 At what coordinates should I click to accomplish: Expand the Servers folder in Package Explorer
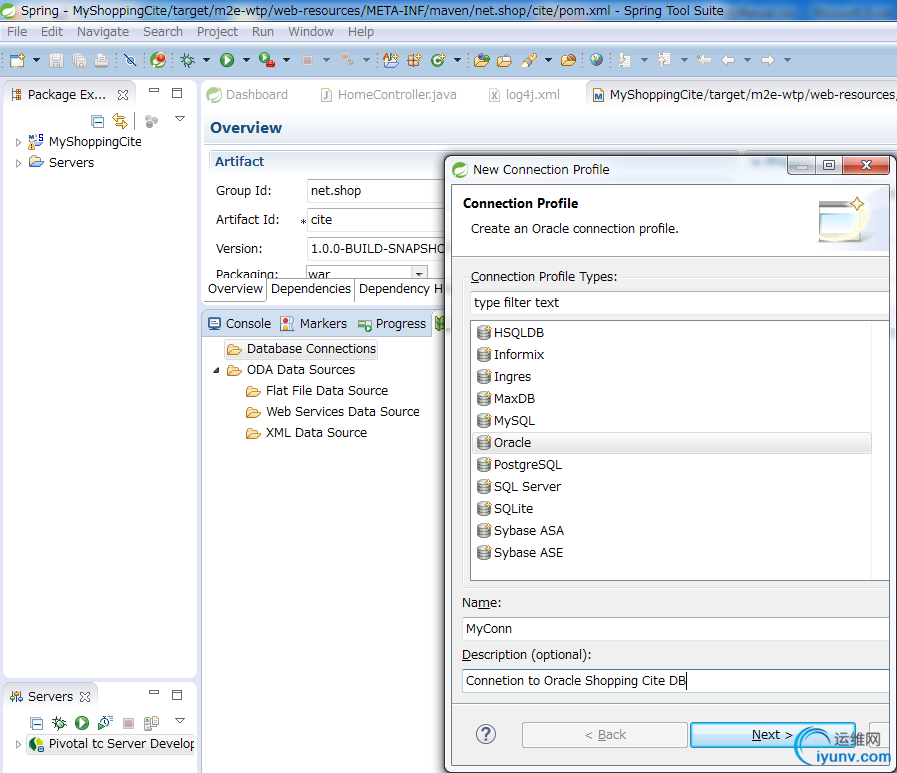tap(18, 164)
